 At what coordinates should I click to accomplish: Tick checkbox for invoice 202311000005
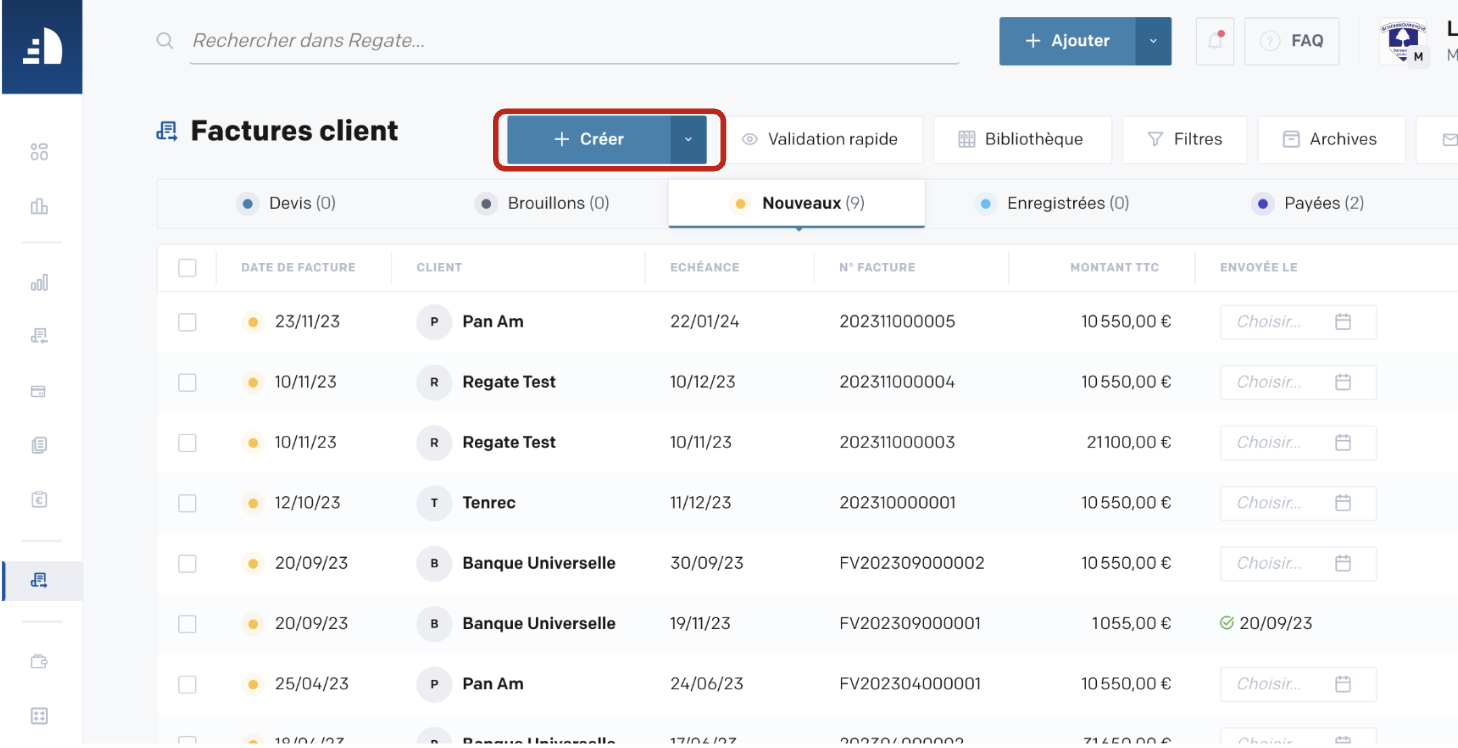(187, 322)
